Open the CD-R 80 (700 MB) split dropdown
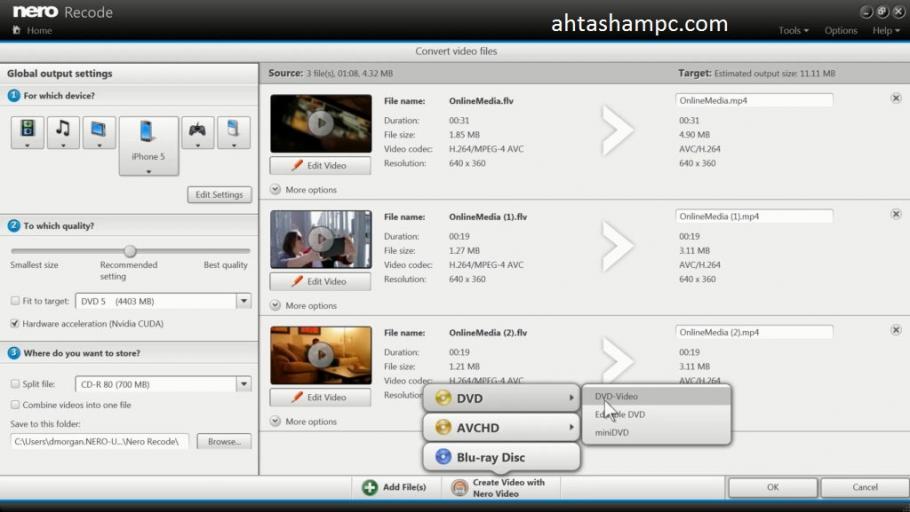The height and width of the screenshot is (512, 910). pos(244,384)
